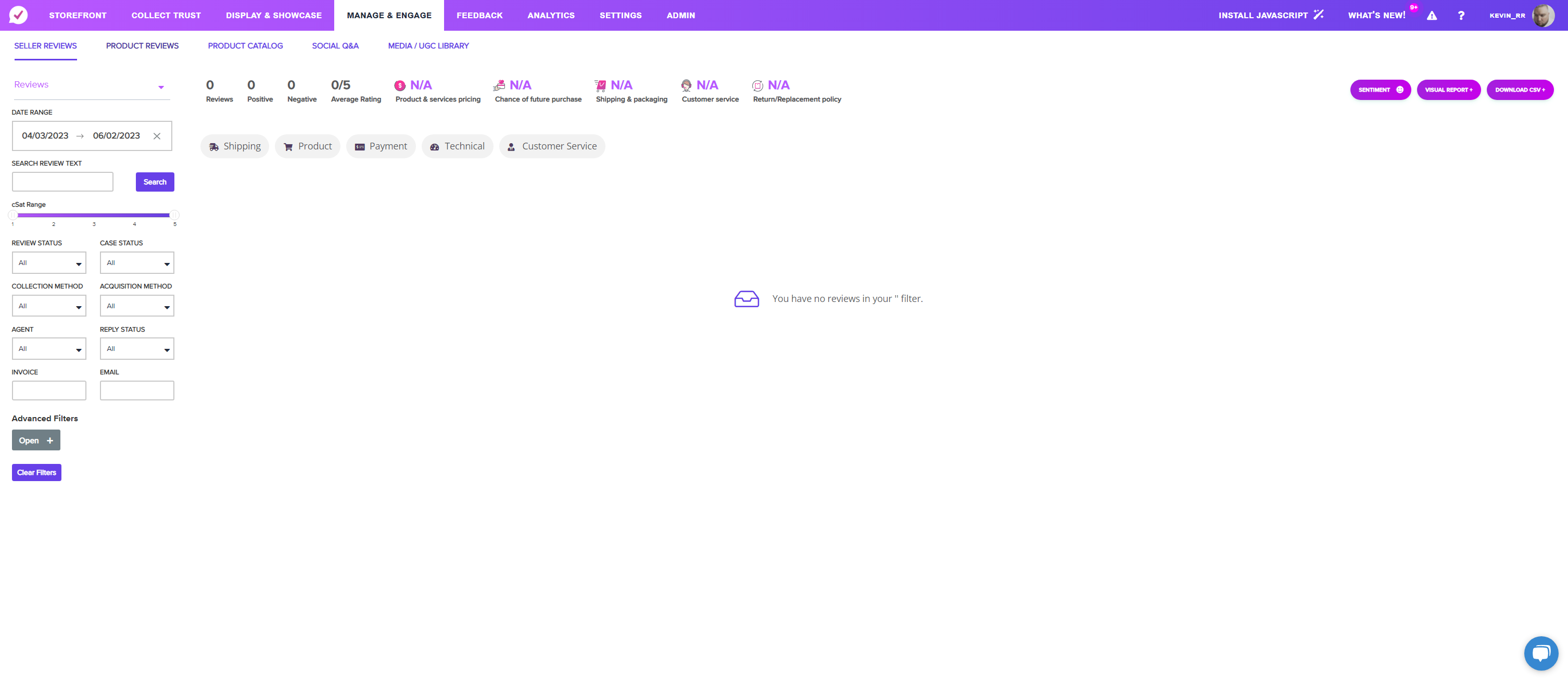Open the Collection Method dropdown
Viewport: 1568px width, 680px height.
point(49,306)
